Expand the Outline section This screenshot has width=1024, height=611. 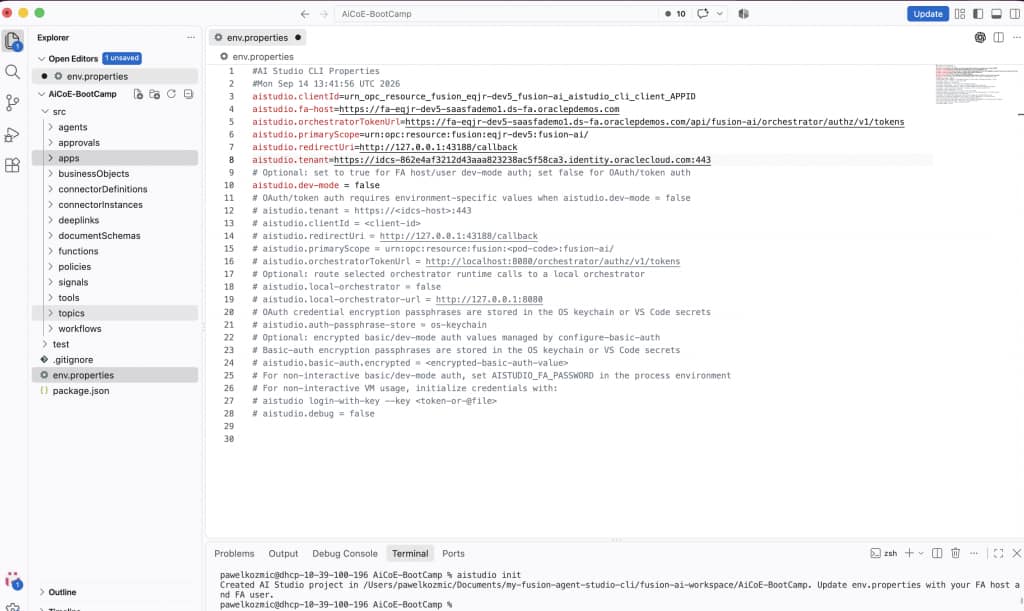point(62,592)
